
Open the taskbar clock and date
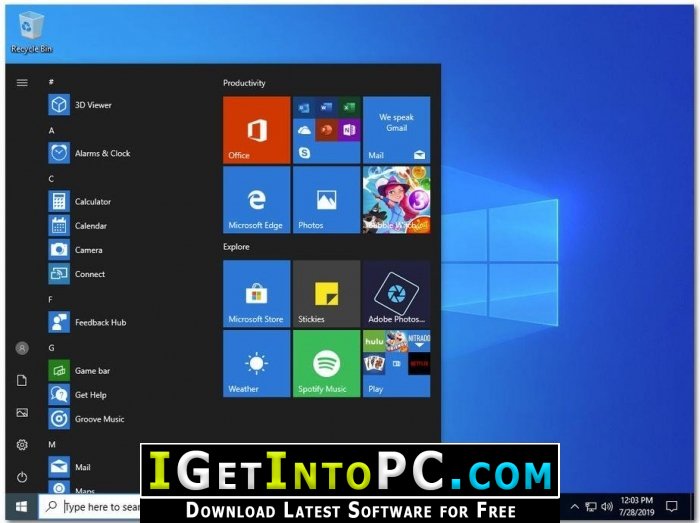(637, 506)
